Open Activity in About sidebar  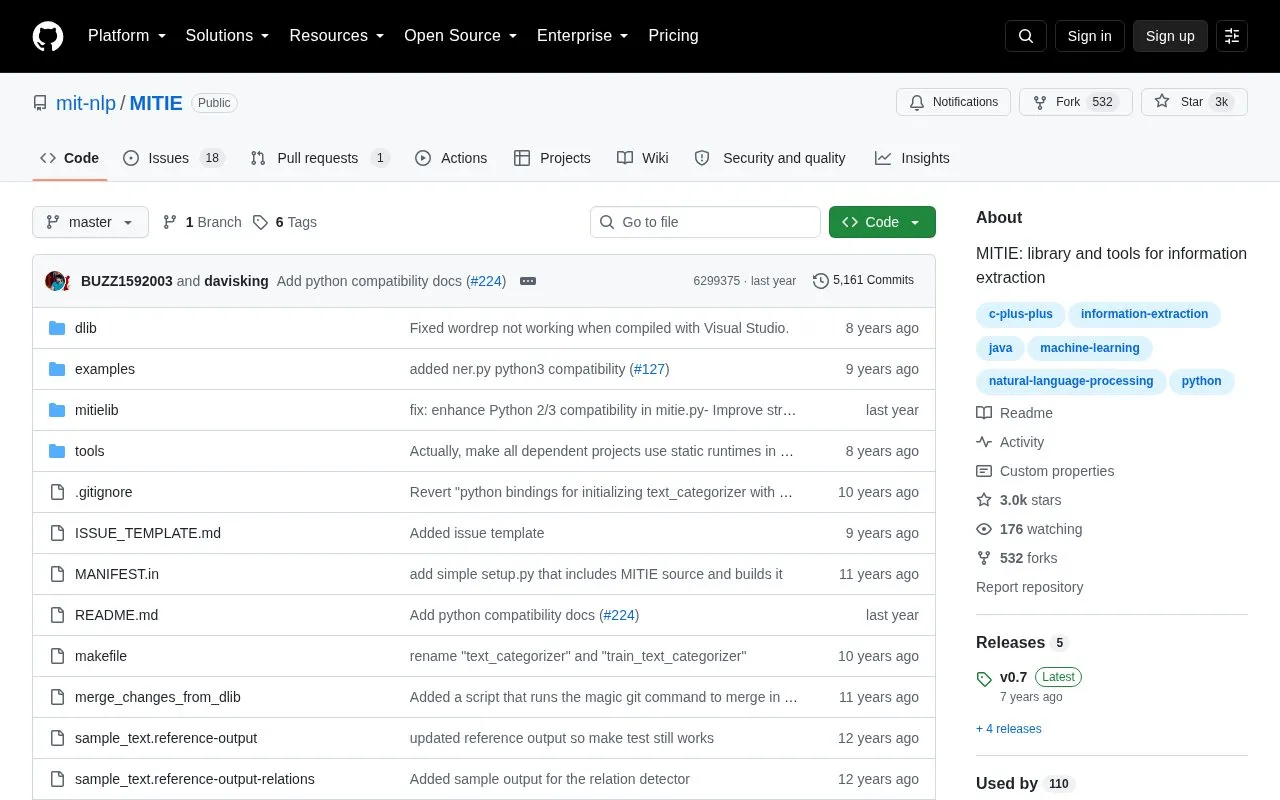coord(1010,442)
